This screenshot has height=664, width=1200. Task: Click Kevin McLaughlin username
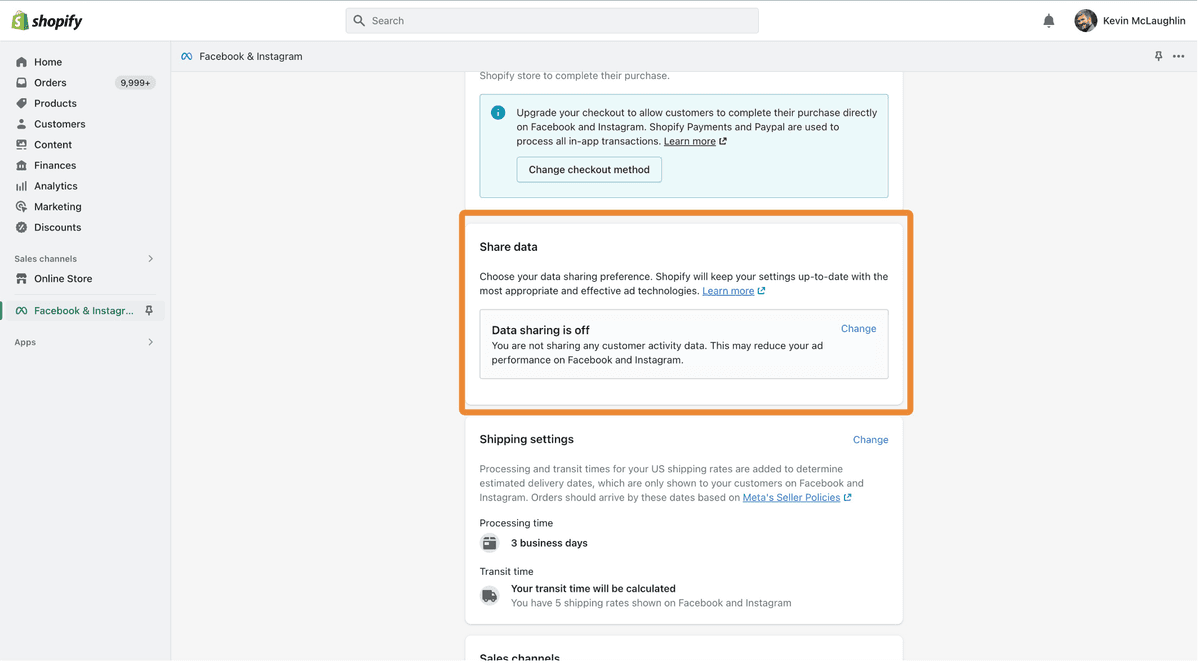1144,21
